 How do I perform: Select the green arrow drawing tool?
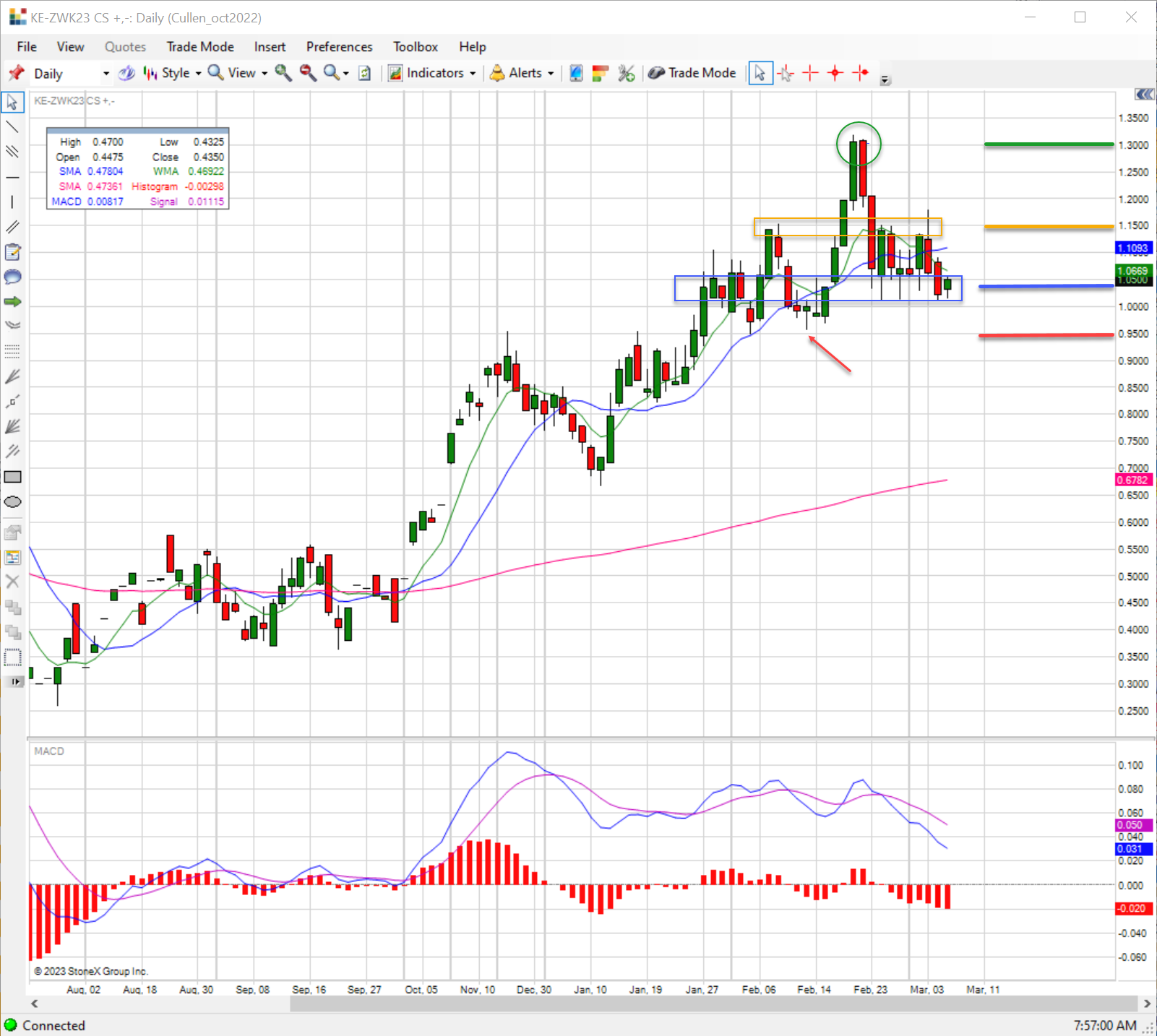(12, 302)
